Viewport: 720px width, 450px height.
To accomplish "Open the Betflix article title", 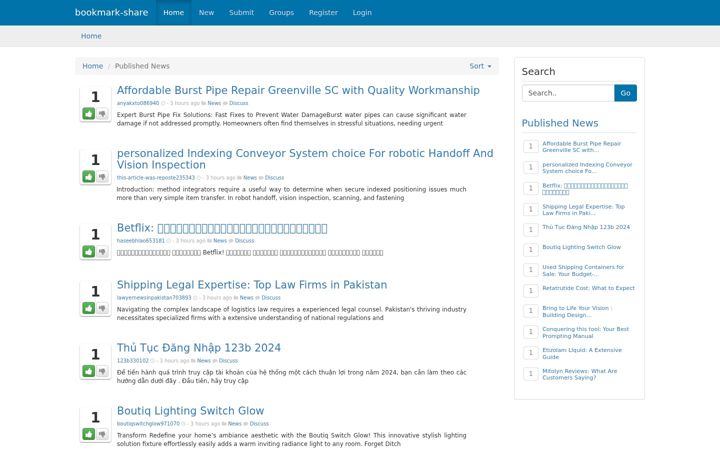I will [222, 228].
